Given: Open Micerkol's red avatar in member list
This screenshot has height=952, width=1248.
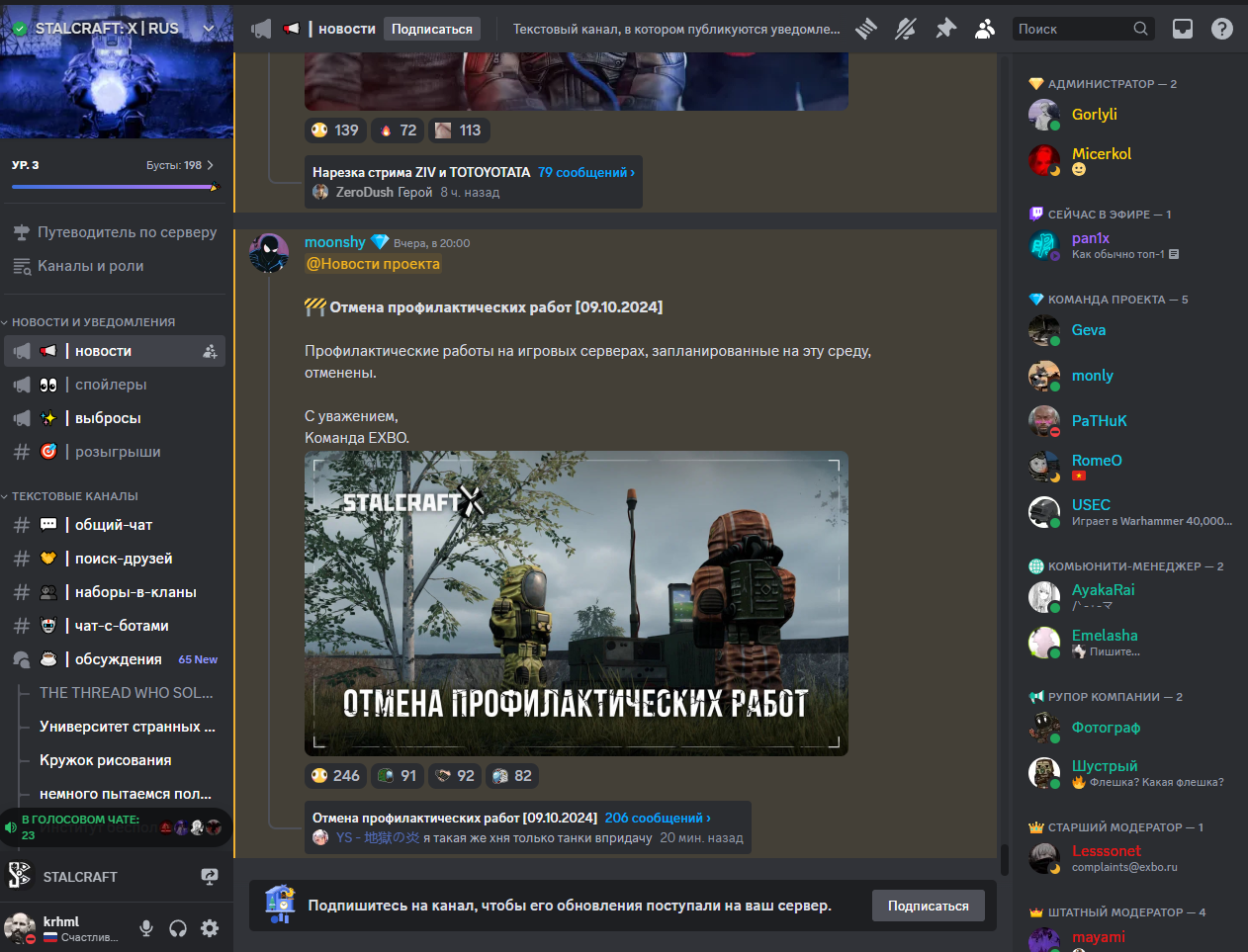Looking at the screenshot, I should (x=1044, y=160).
